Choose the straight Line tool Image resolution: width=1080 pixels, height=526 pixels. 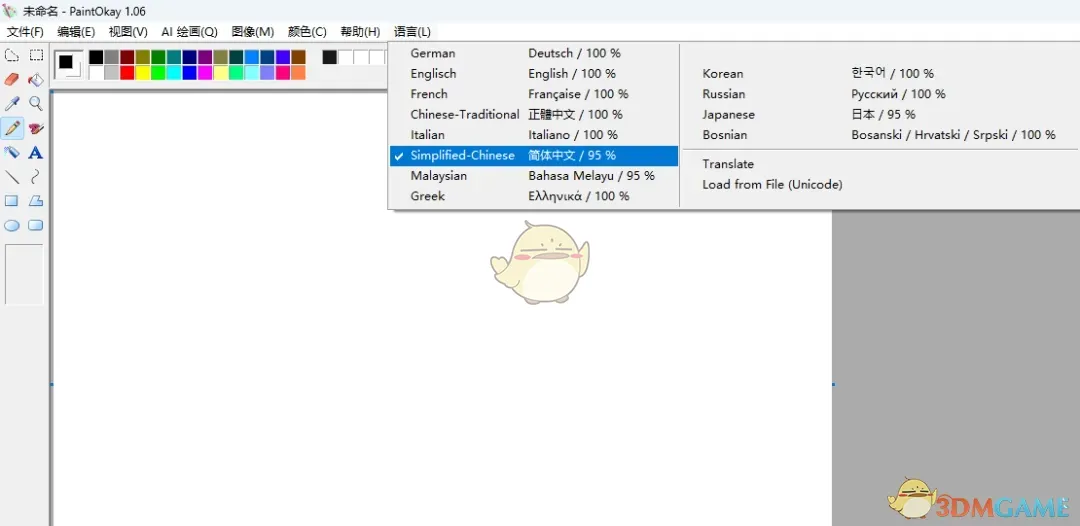pos(12,176)
